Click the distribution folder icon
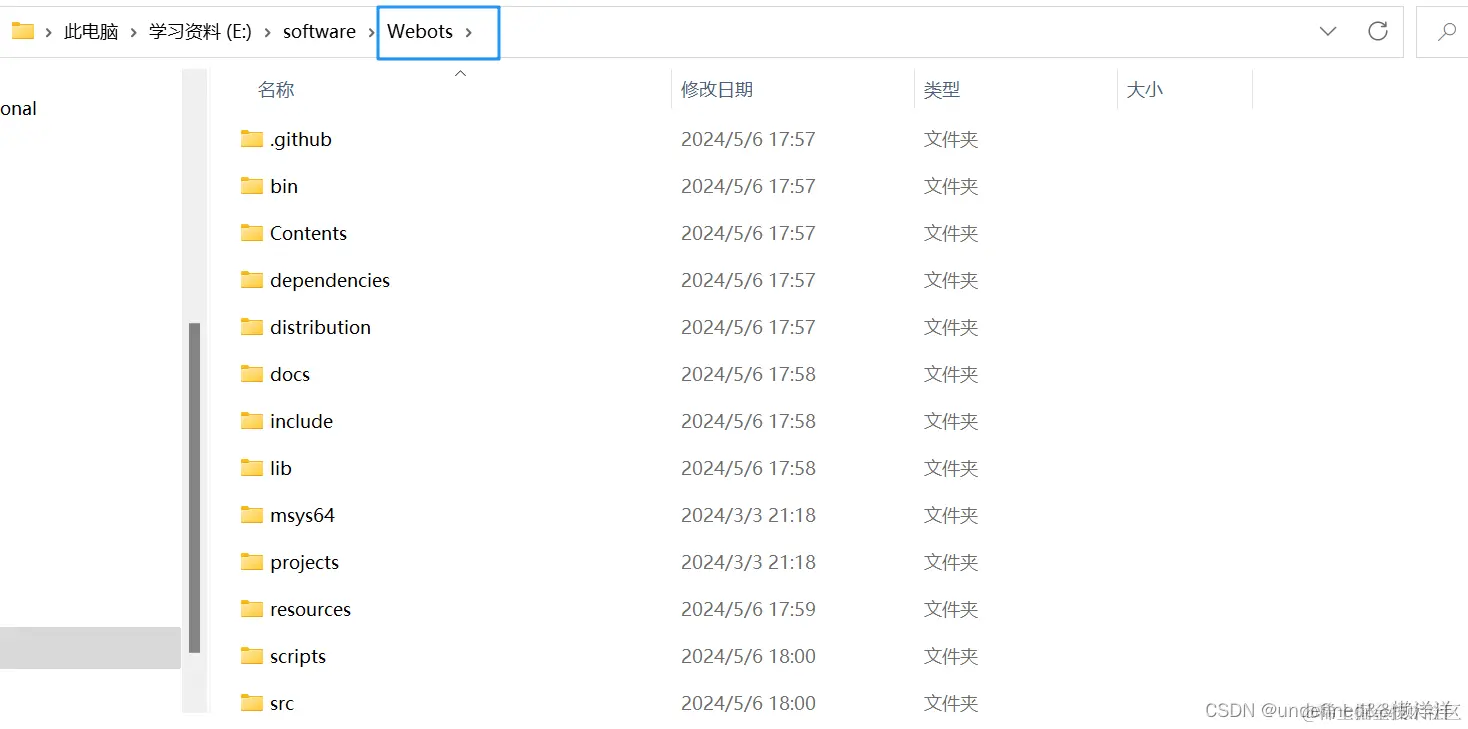This screenshot has height=729, width=1468. pos(252,327)
